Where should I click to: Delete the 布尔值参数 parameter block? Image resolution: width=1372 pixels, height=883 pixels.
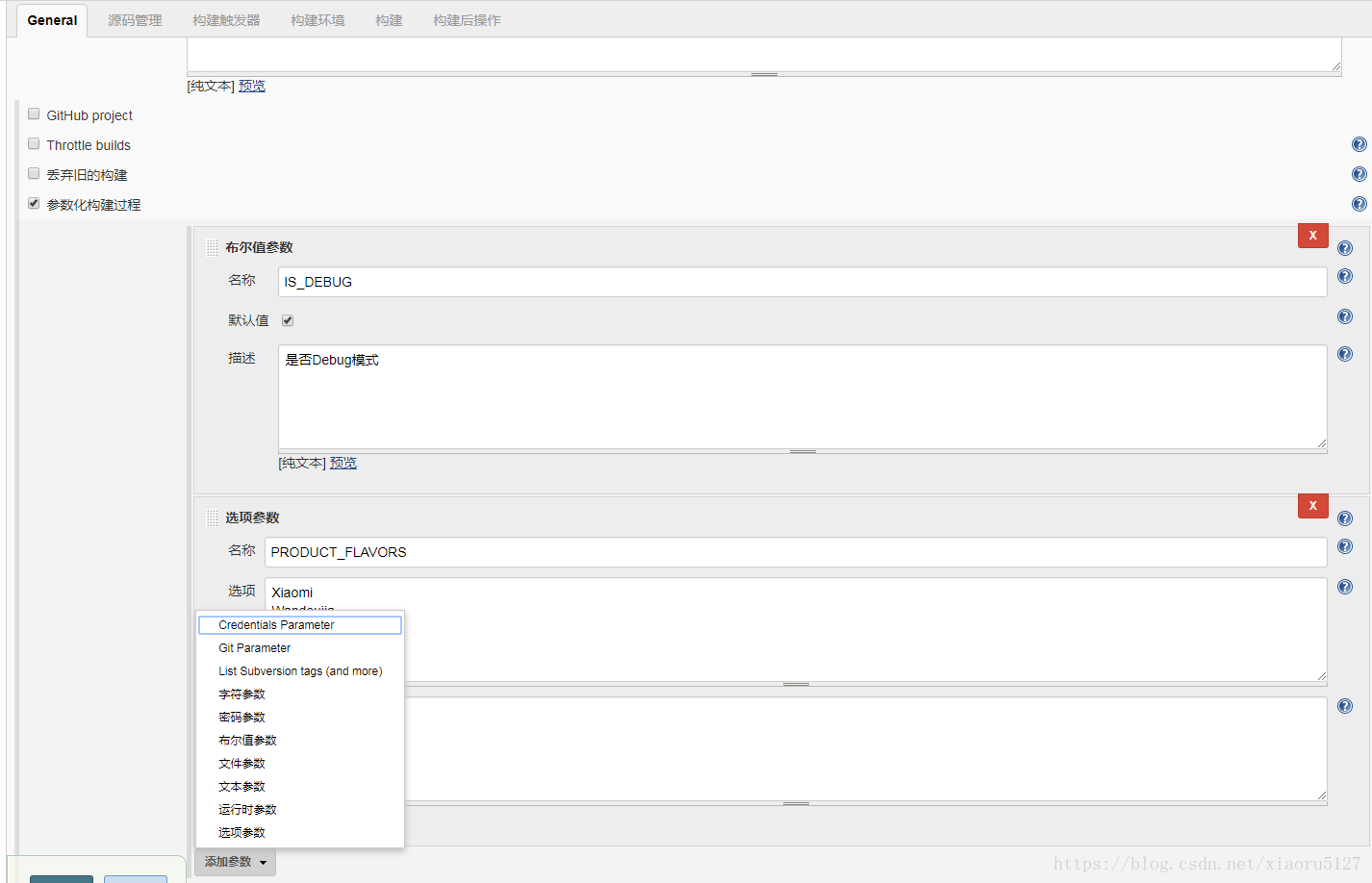click(1312, 236)
